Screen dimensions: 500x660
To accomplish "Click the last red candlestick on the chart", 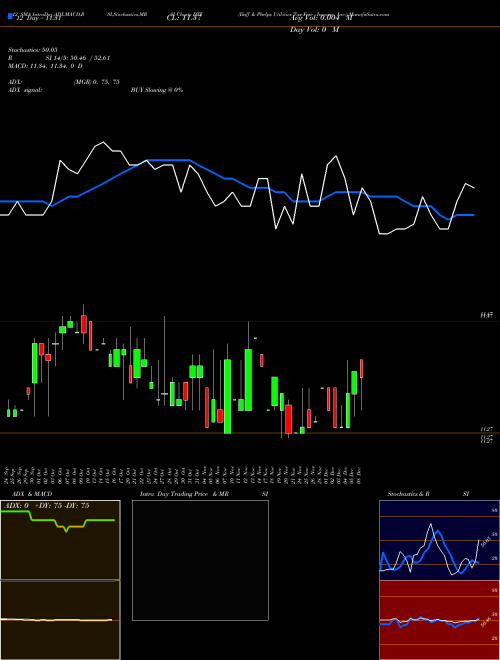I will [361, 369].
